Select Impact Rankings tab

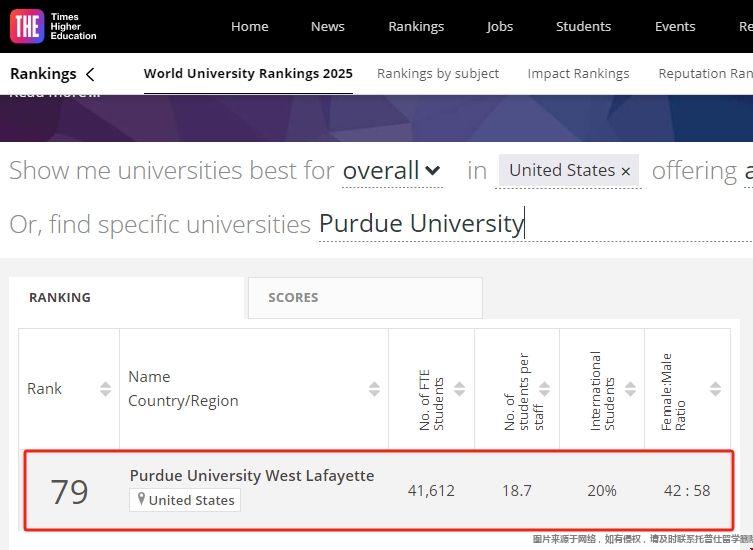pos(578,73)
